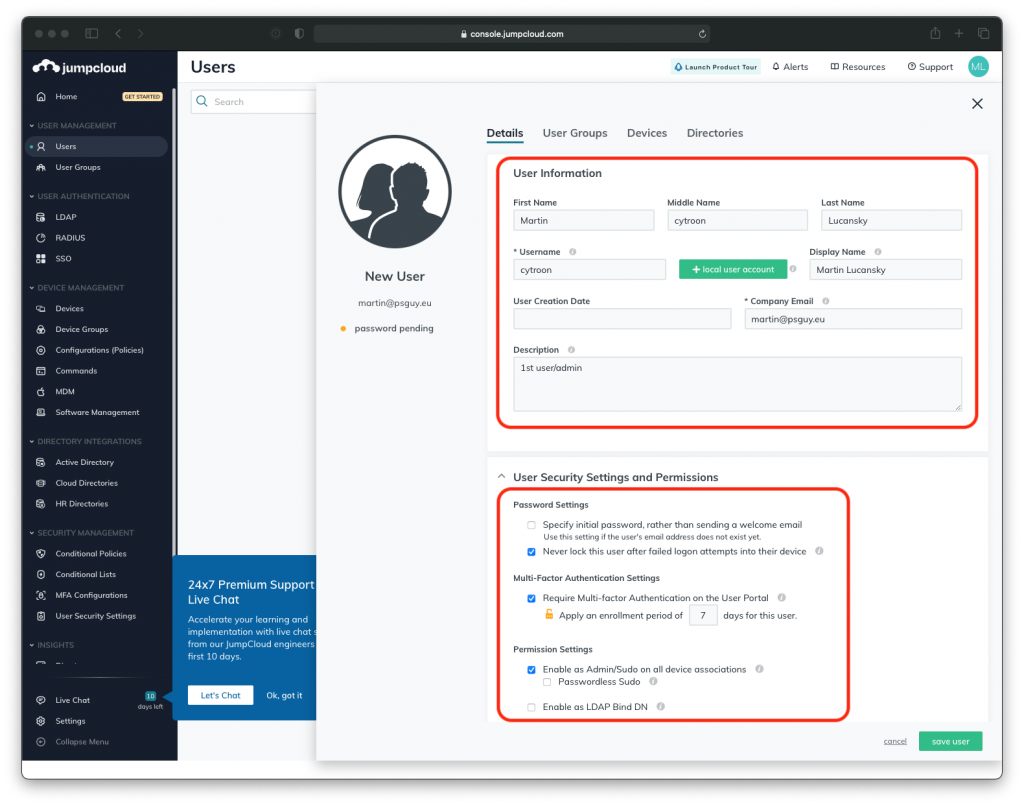The width and height of the screenshot is (1024, 806).
Task: Toggle Never lock this user checkbox
Action: click(x=532, y=552)
